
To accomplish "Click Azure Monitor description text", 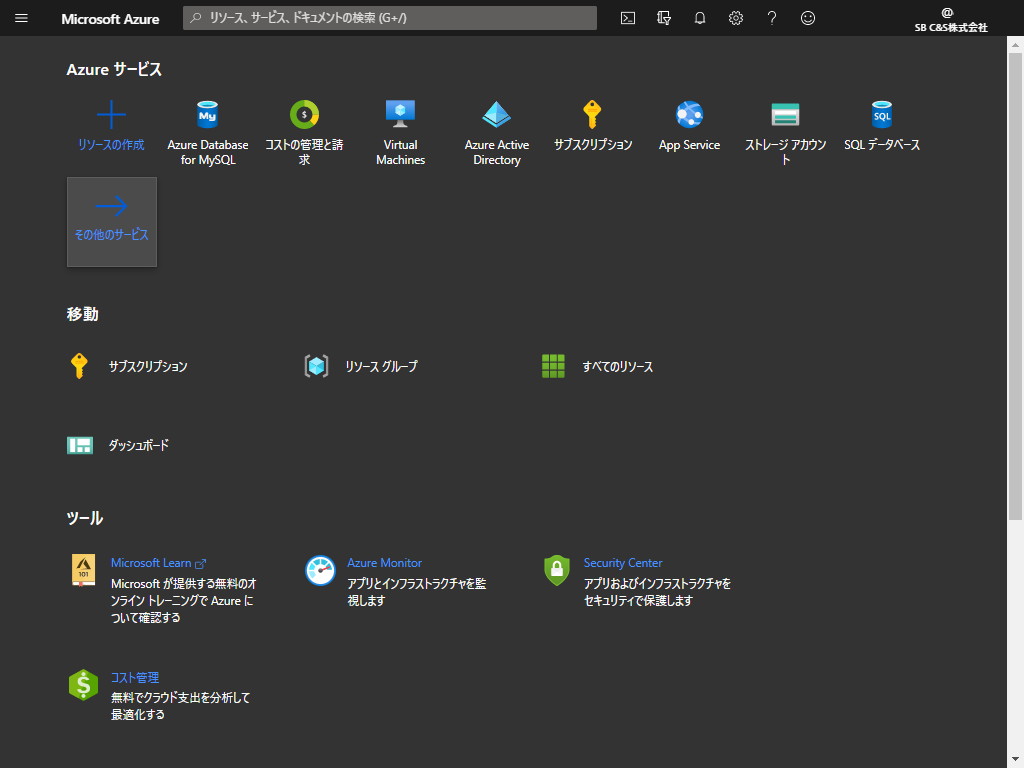I will point(417,592).
